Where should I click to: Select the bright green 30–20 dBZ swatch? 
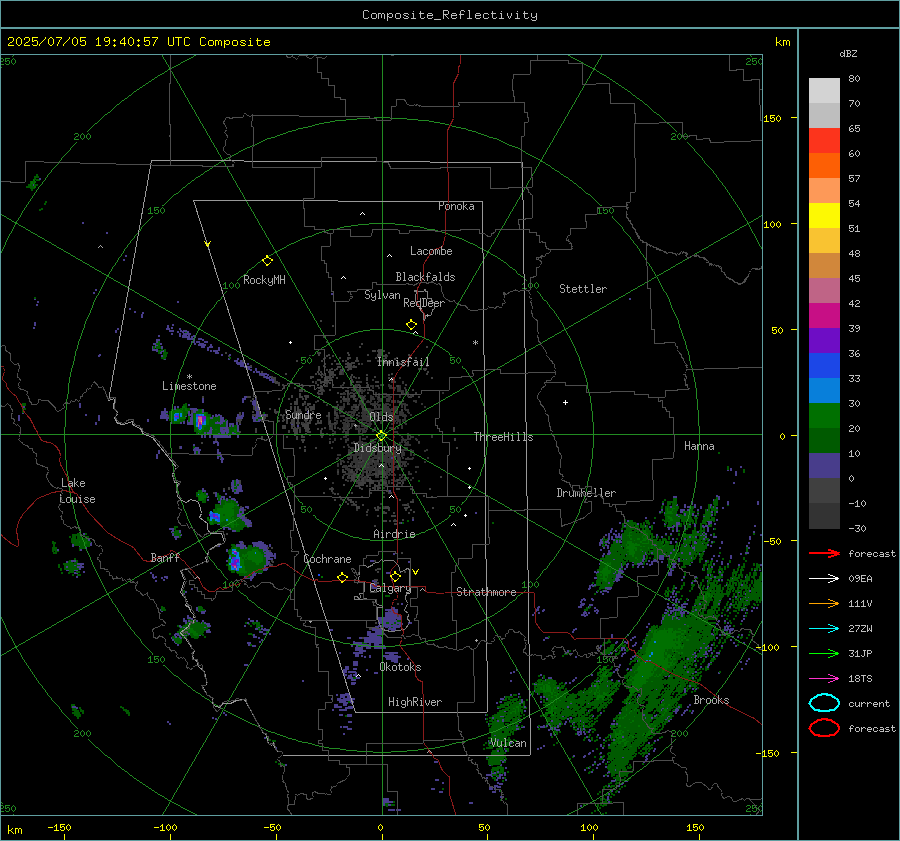824,415
